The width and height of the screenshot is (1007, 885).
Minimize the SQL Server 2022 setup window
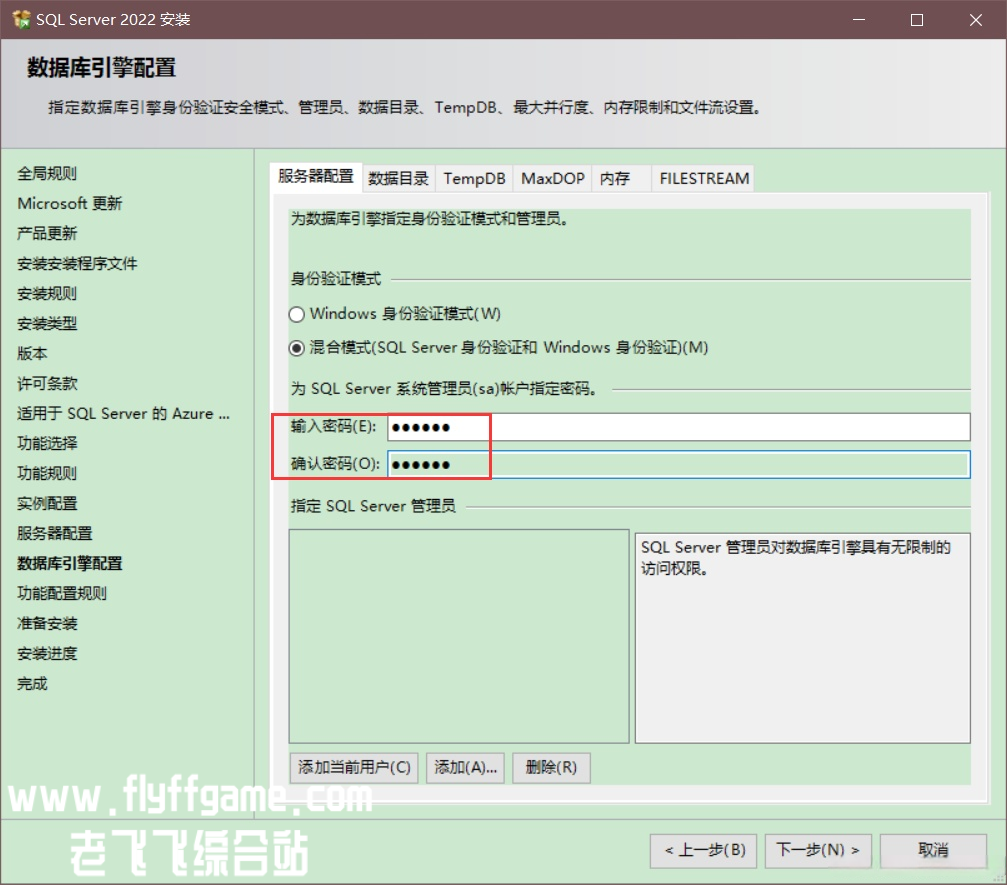point(859,20)
